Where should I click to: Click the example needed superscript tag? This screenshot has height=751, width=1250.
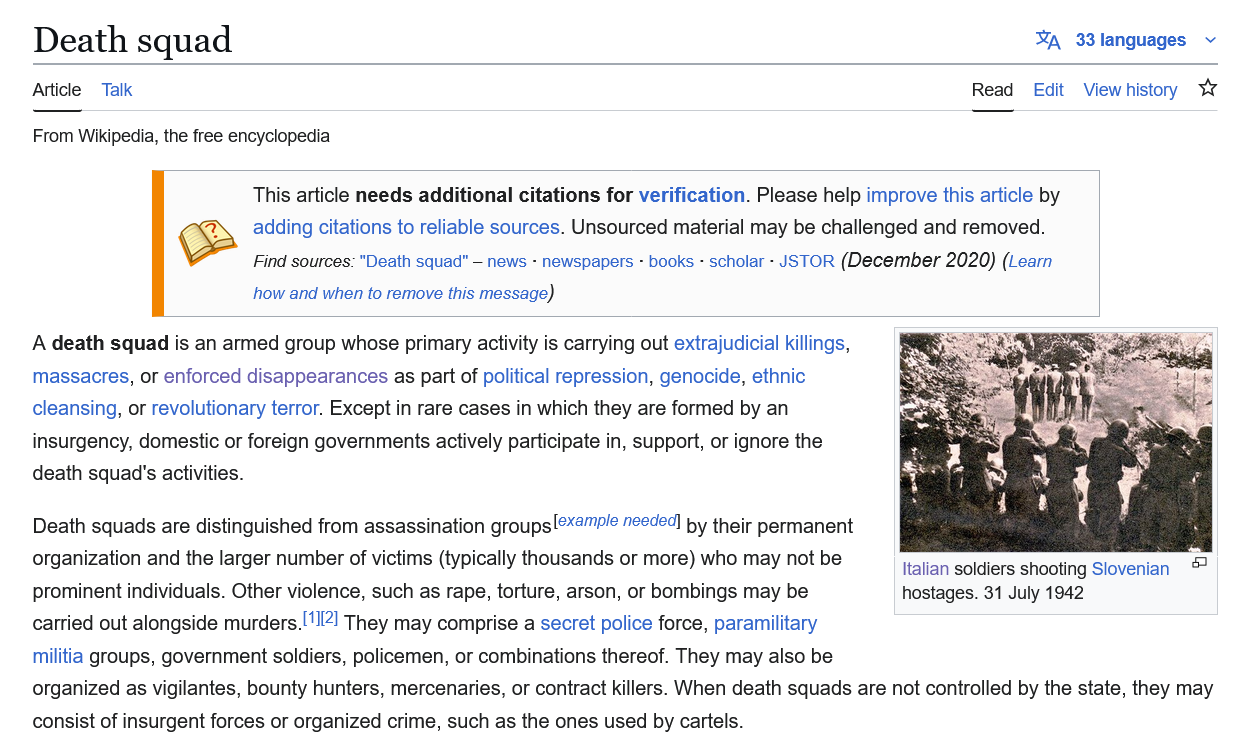pyautogui.click(x=617, y=520)
